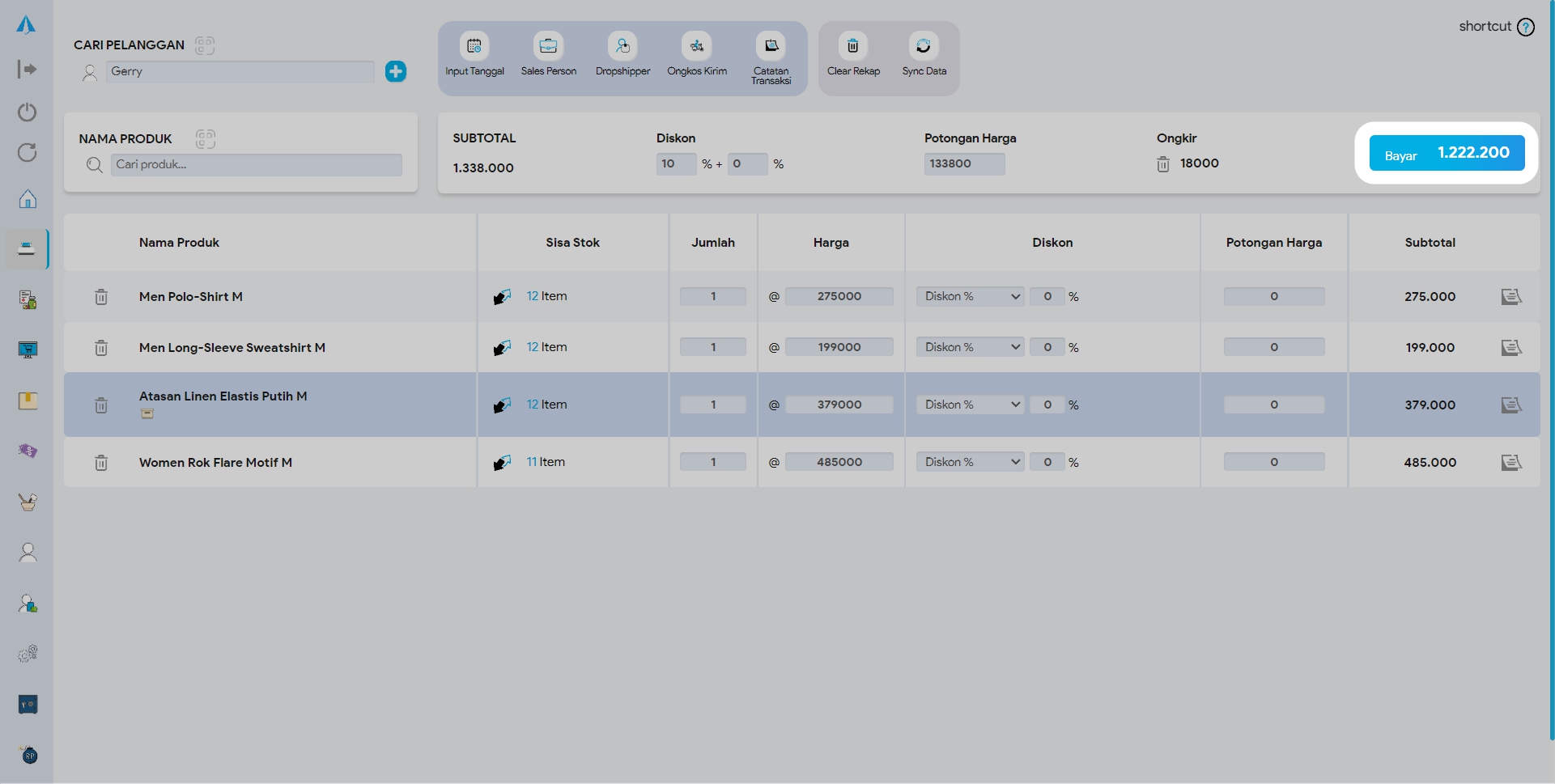This screenshot has height=784, width=1555.
Task: Open Diskon % dropdown for Women Rok Flare Motif M
Action: pos(970,462)
